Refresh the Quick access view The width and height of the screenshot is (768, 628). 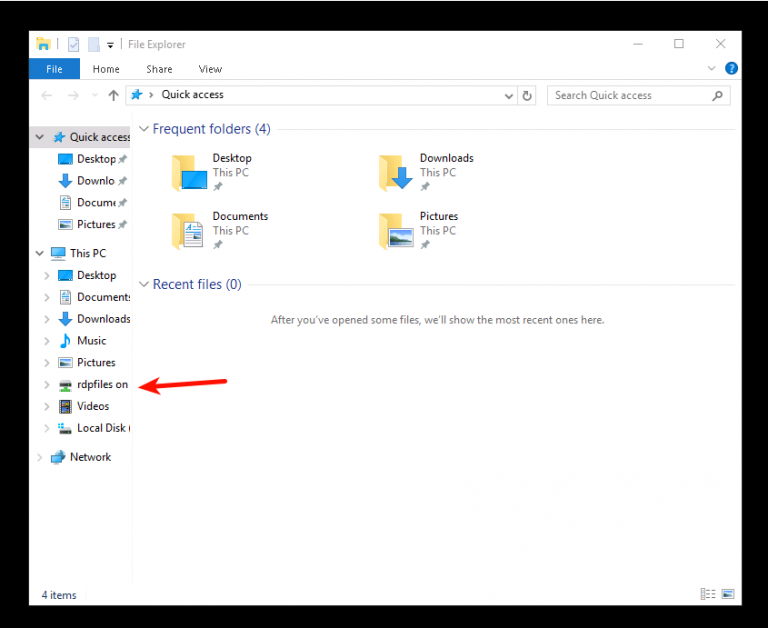tap(527, 96)
